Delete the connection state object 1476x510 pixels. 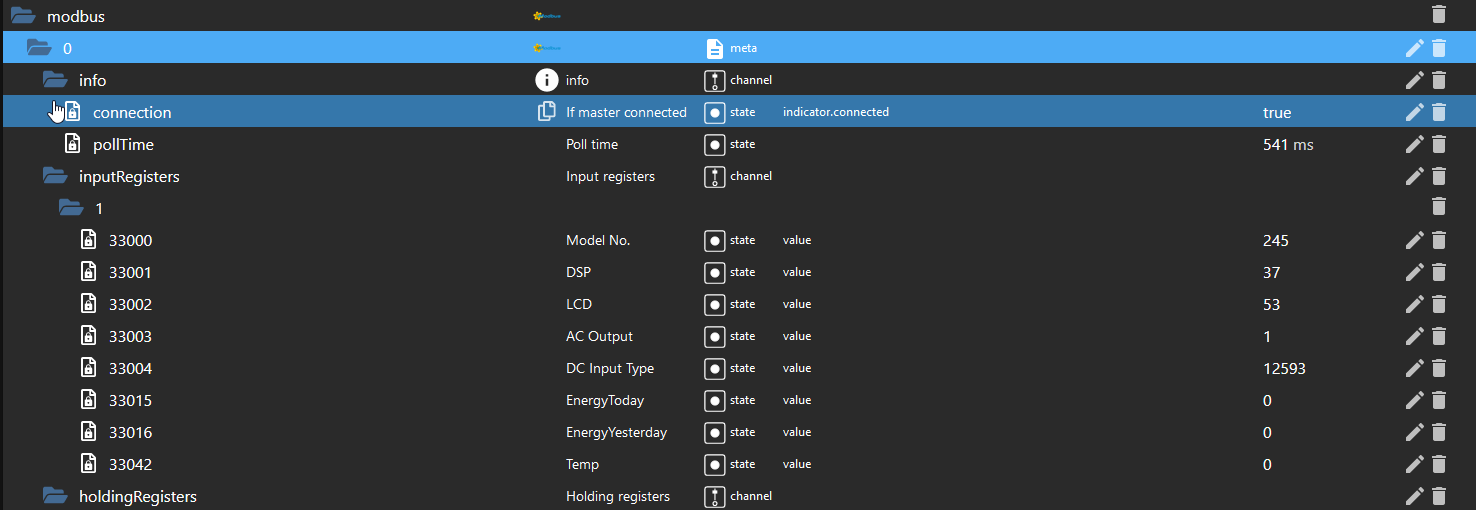click(1439, 111)
